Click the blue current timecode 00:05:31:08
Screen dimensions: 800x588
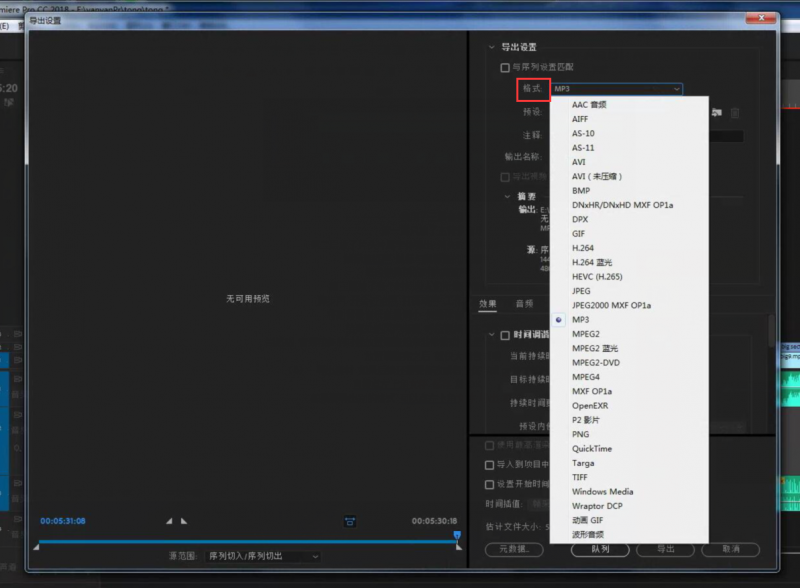[x=63, y=521]
